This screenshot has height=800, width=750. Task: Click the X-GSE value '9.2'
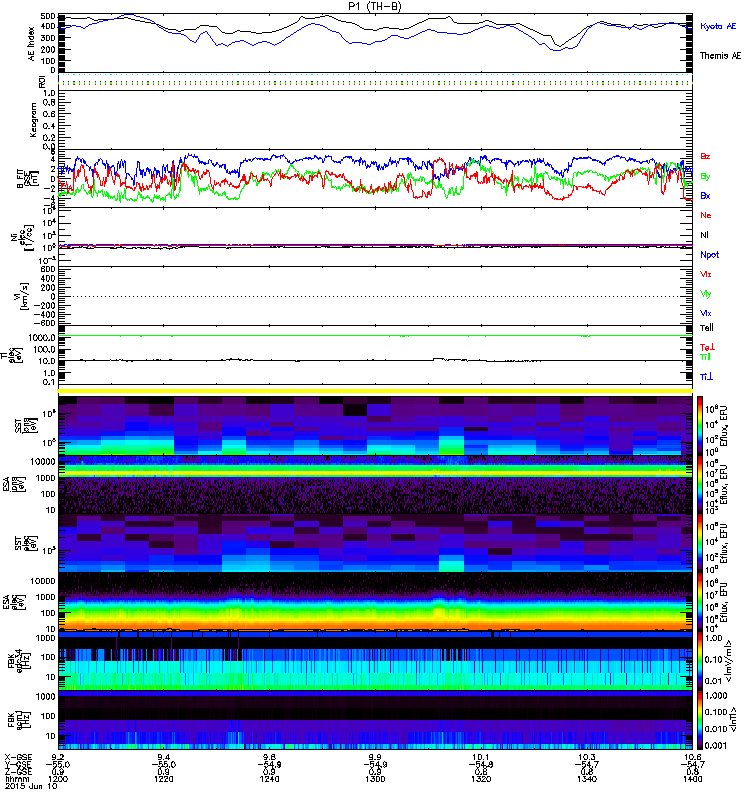click(58, 757)
